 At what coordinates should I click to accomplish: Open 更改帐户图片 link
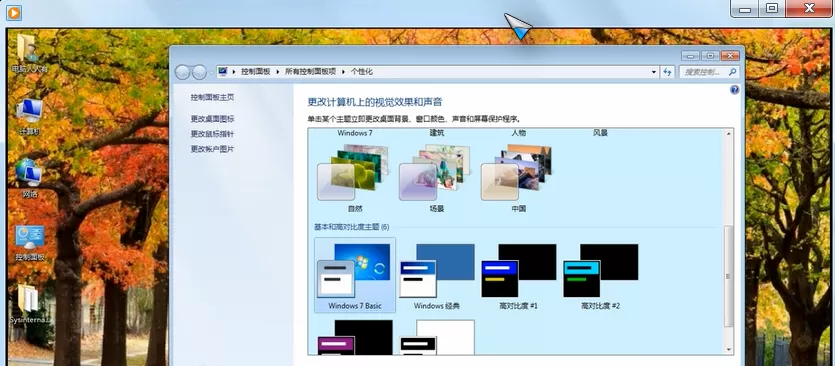[x=212, y=149]
